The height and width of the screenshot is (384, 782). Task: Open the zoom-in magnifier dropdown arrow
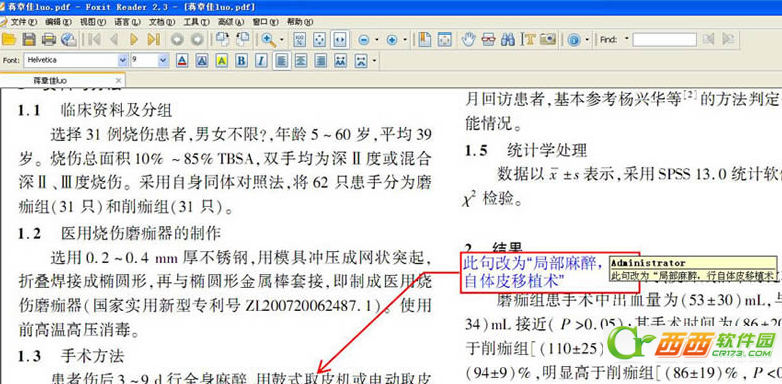(x=281, y=40)
